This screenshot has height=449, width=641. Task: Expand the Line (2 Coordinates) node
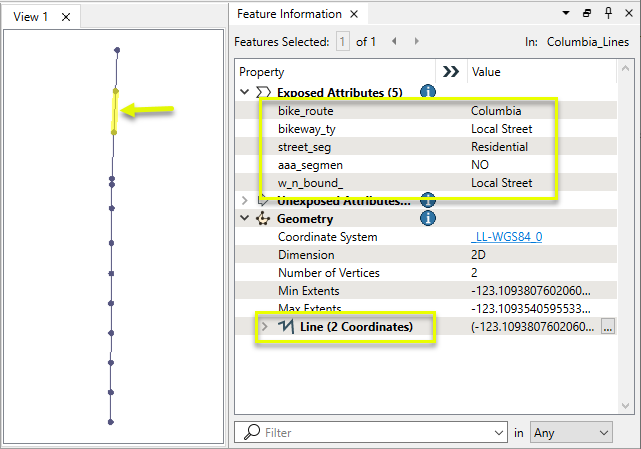265,327
